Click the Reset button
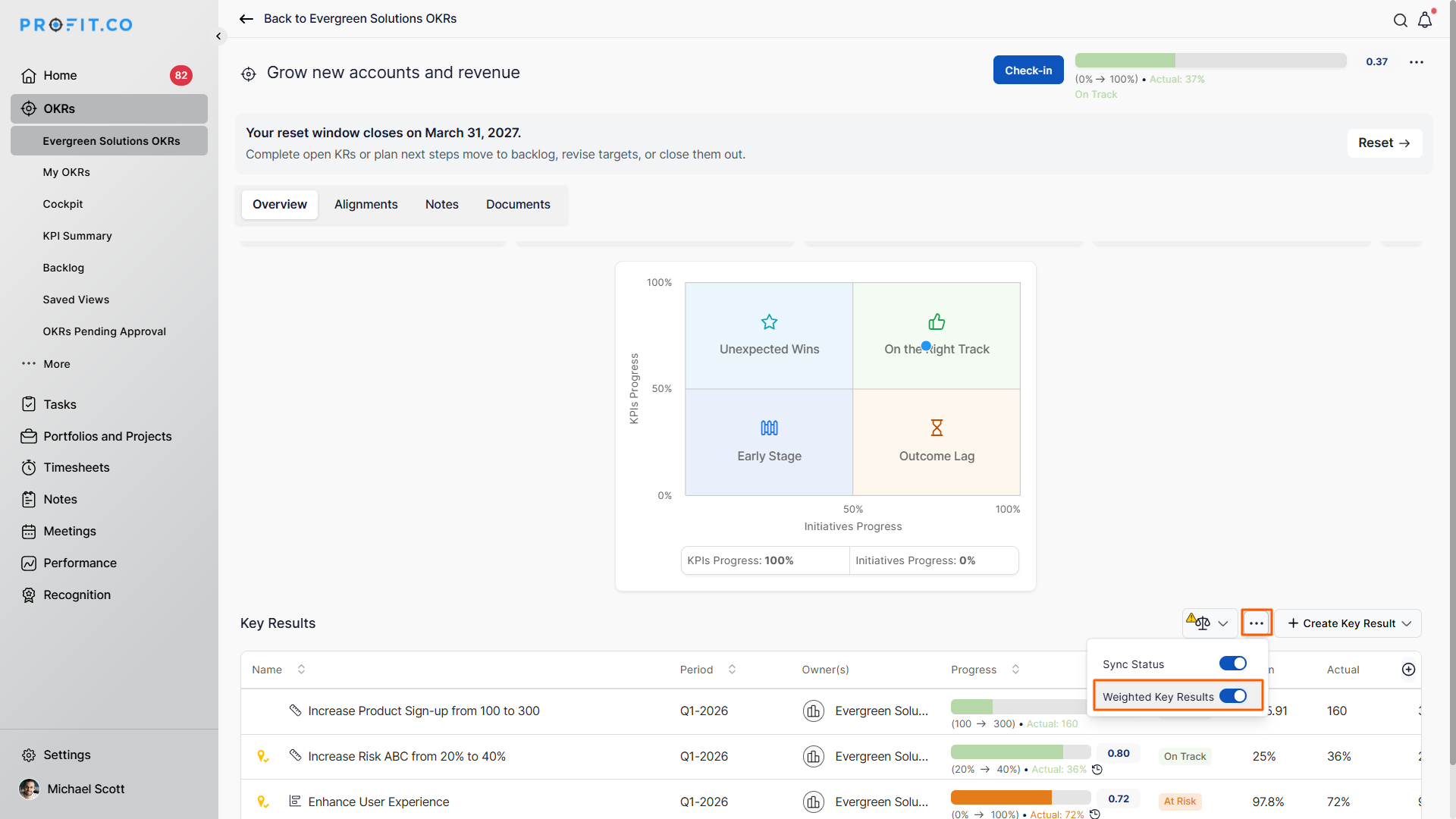Screen dimensions: 1456x819 (1384, 143)
